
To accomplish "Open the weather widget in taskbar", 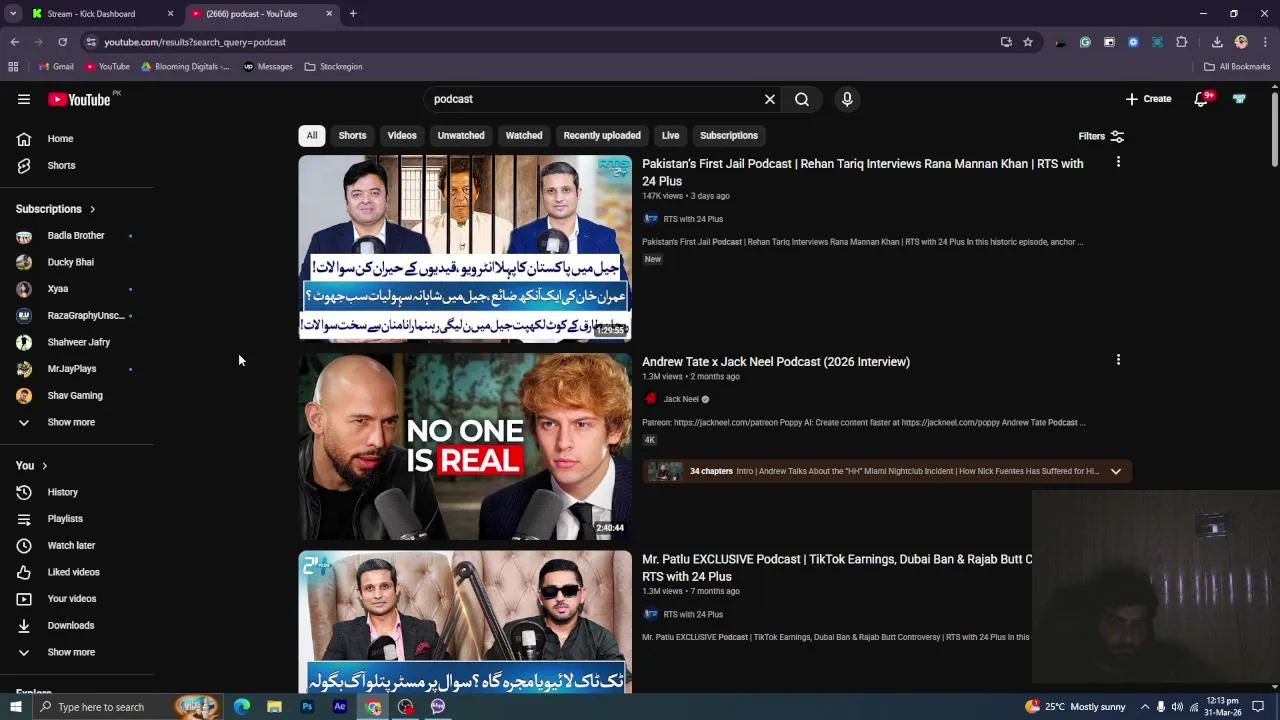I will click(x=1075, y=707).
